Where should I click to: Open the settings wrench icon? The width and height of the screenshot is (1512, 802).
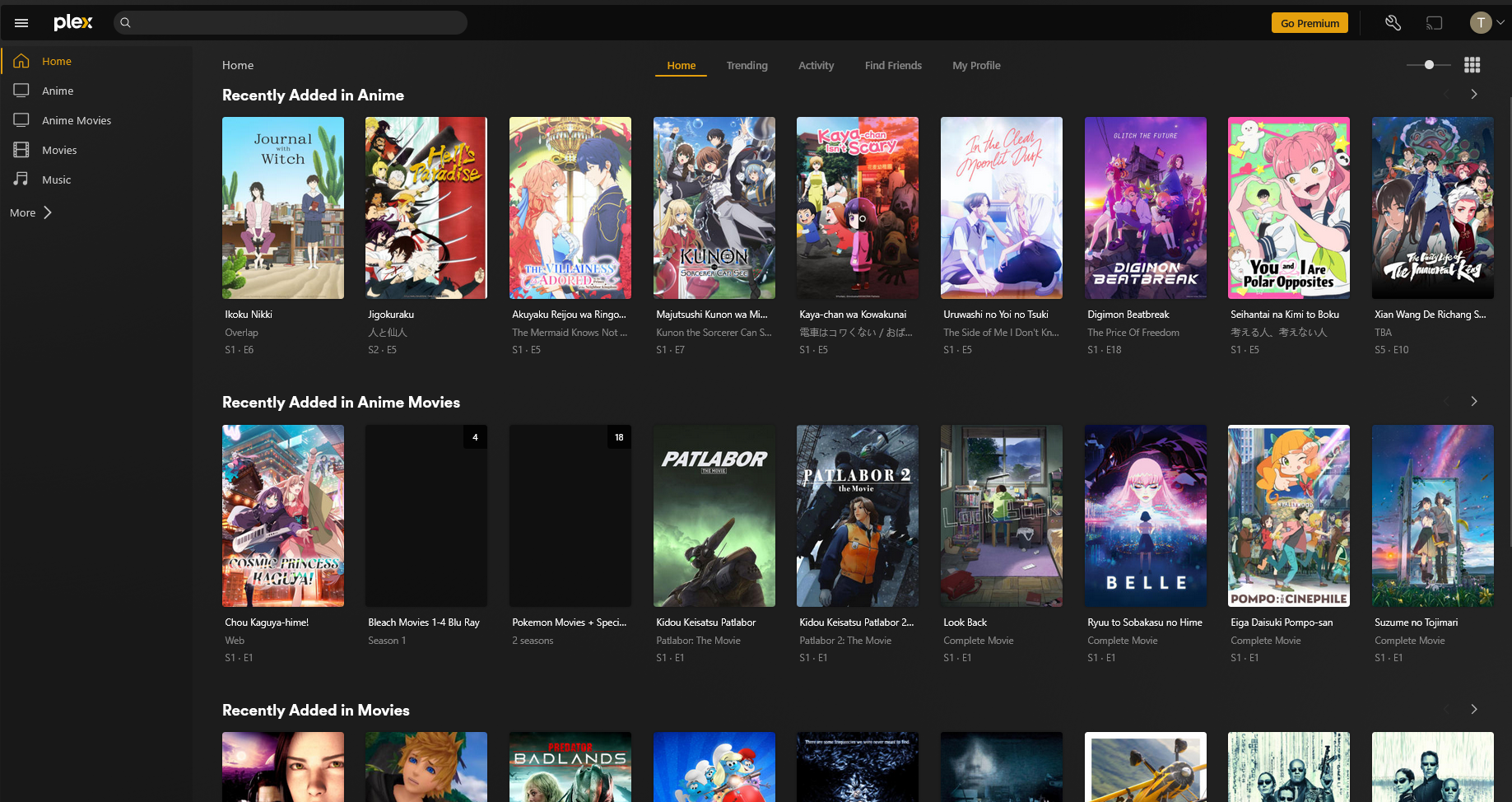click(x=1393, y=23)
